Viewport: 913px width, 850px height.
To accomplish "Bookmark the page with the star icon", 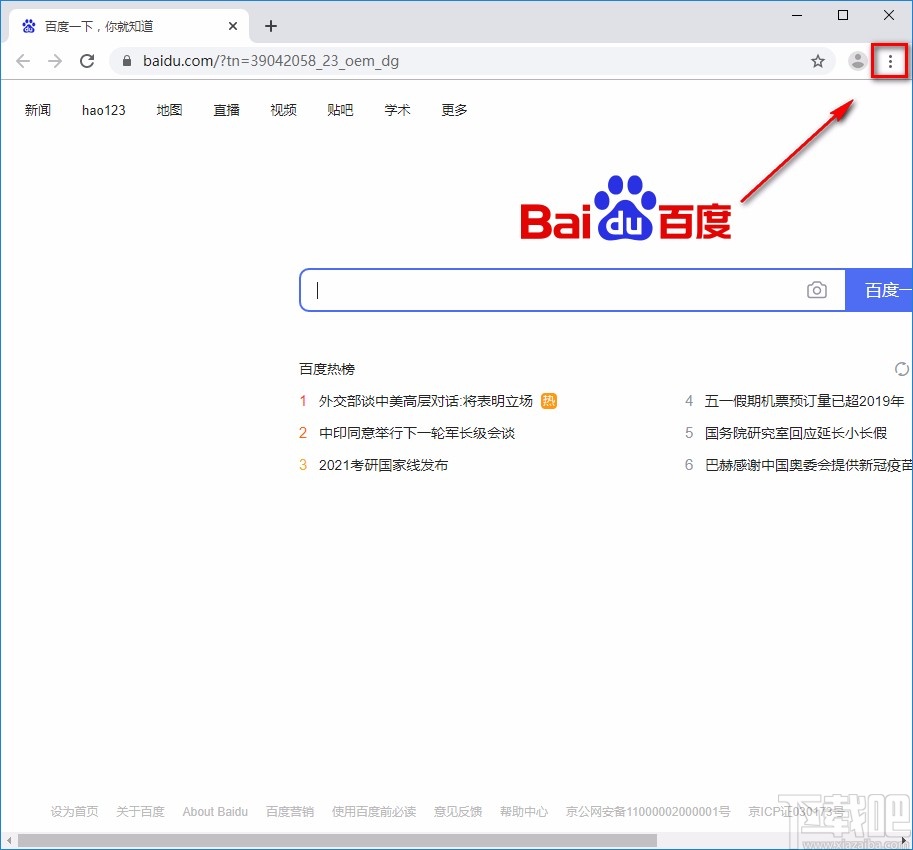I will coord(818,60).
